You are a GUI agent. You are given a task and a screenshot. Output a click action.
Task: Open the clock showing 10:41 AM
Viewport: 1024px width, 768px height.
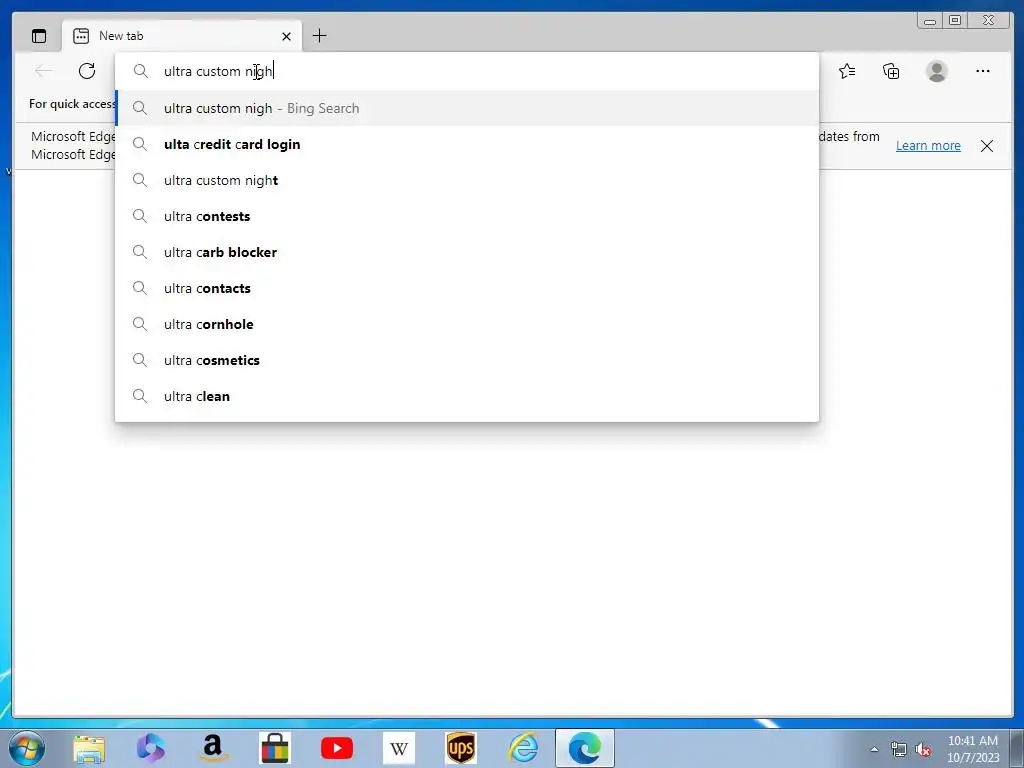point(973,748)
